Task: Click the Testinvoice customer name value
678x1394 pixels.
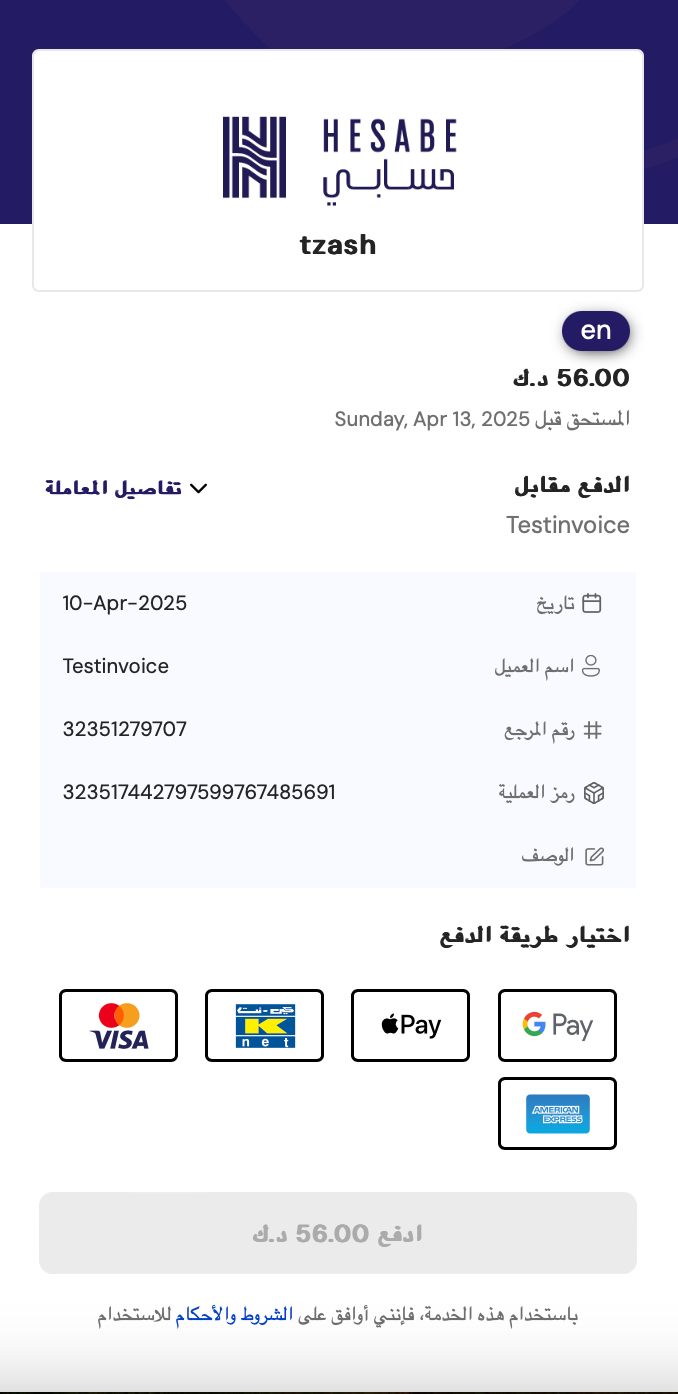Action: click(x=115, y=666)
